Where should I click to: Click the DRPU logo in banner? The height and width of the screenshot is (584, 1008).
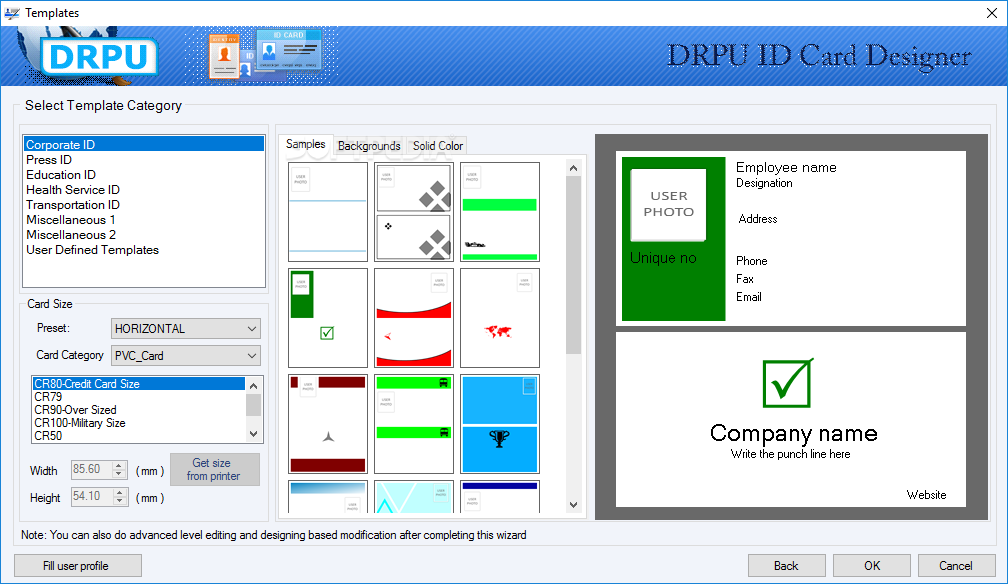(98, 57)
